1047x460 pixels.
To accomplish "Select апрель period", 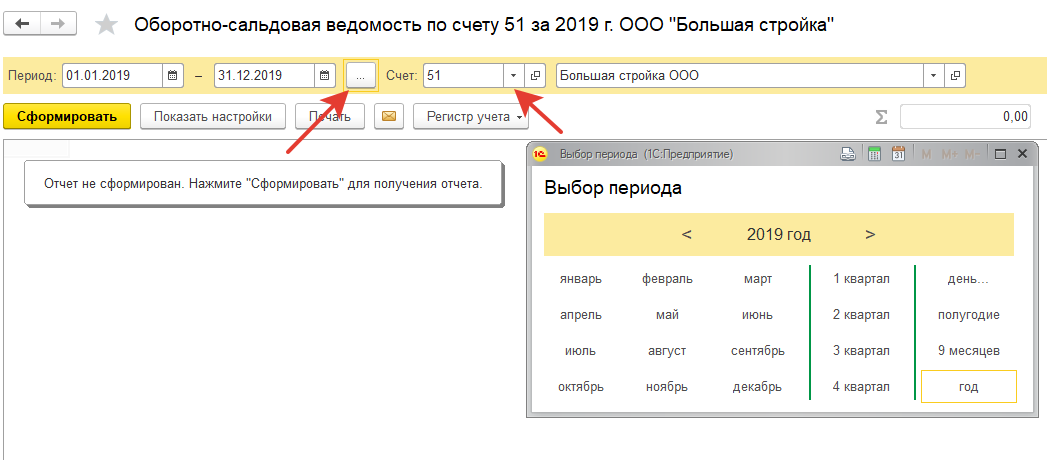I will coord(581,314).
